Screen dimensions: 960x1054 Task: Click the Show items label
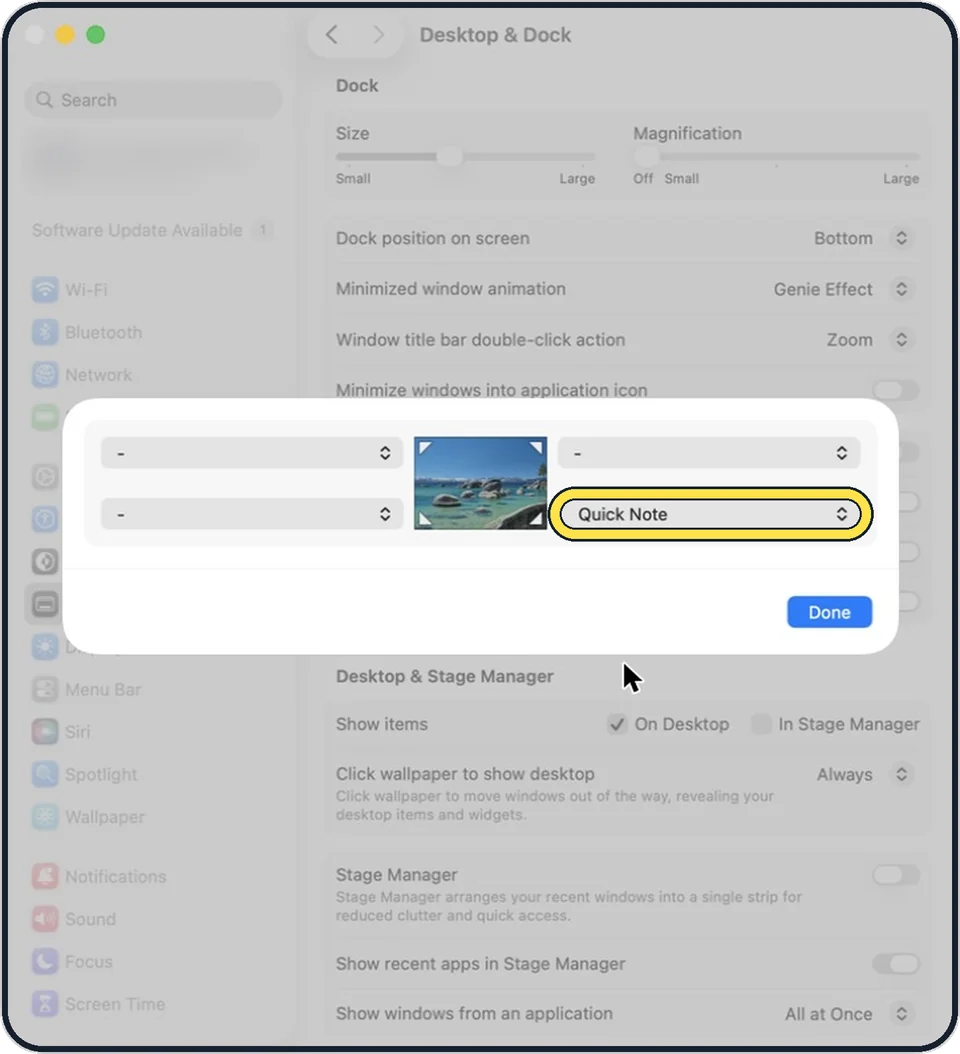coord(382,724)
